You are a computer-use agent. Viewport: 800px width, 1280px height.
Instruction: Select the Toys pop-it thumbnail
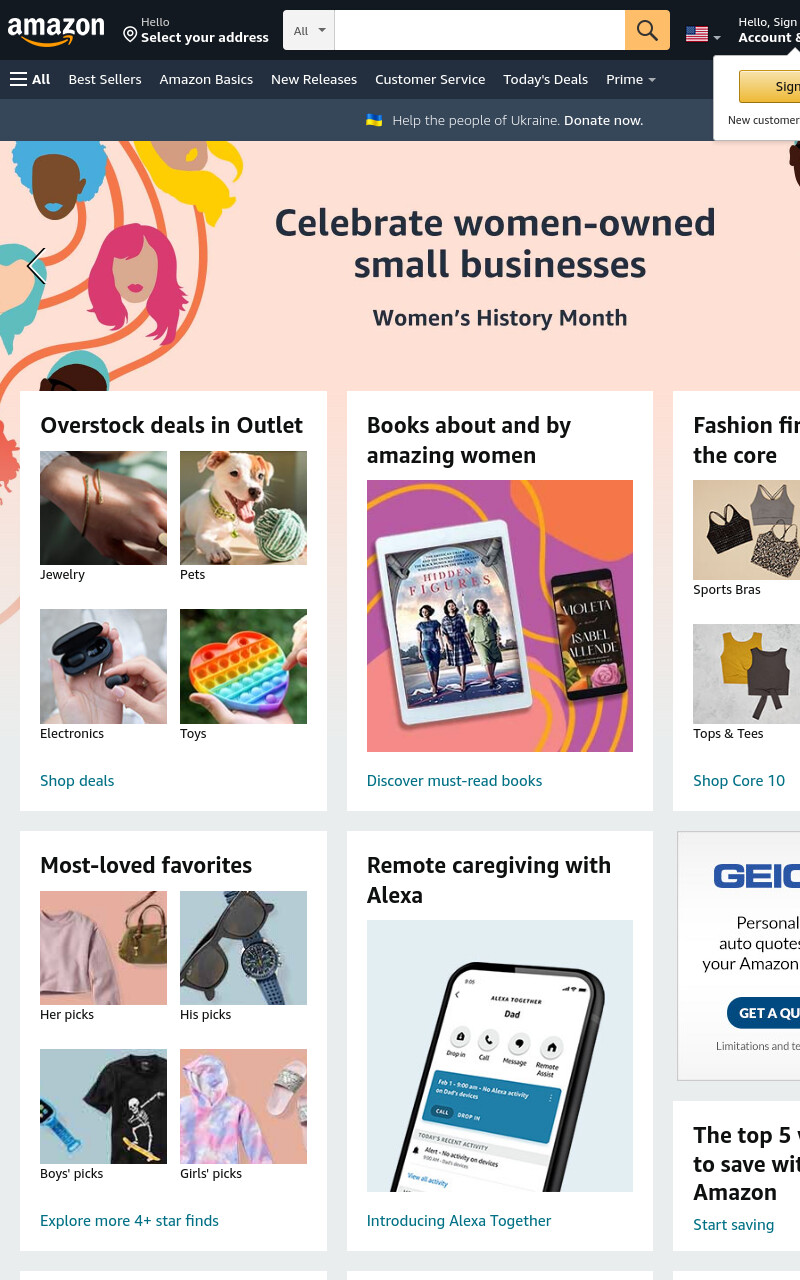[x=243, y=666]
